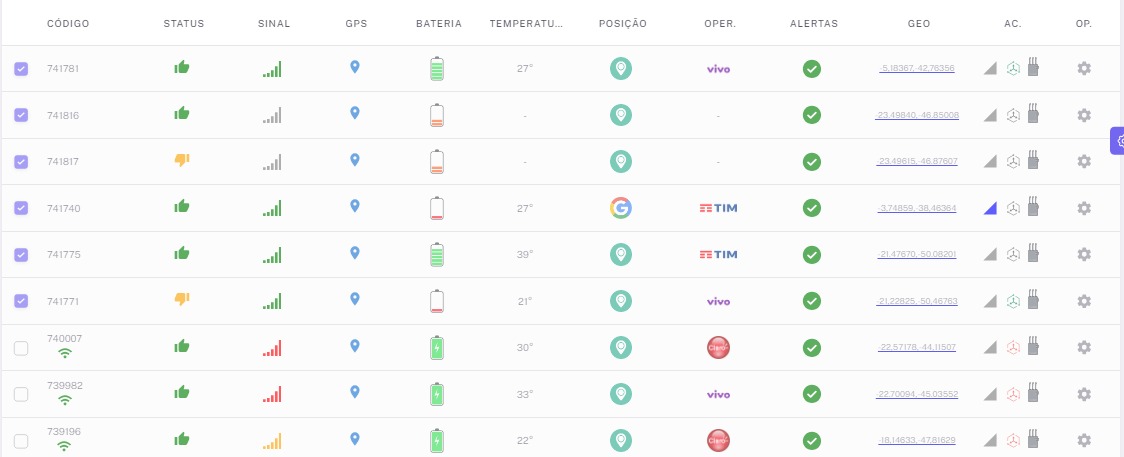This screenshot has width=1124, height=457.
Task: Open settings gear for device 741781
Action: 1083,69
